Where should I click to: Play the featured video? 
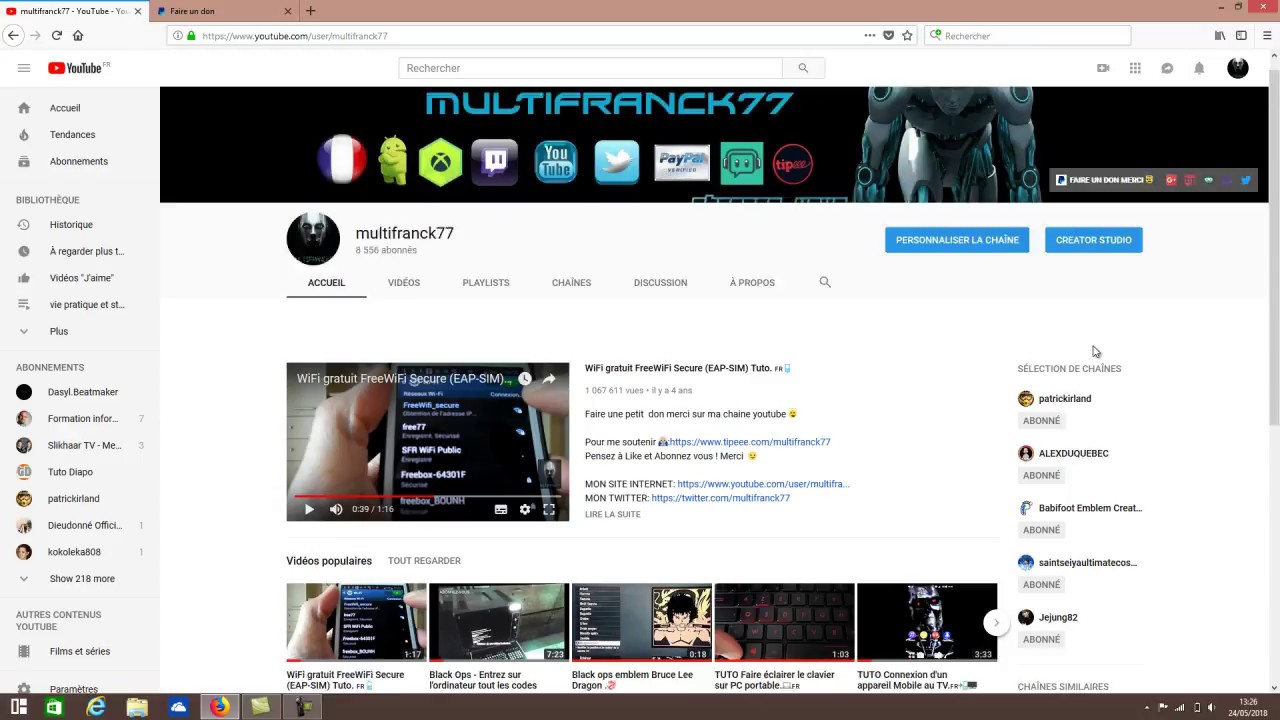(x=309, y=509)
